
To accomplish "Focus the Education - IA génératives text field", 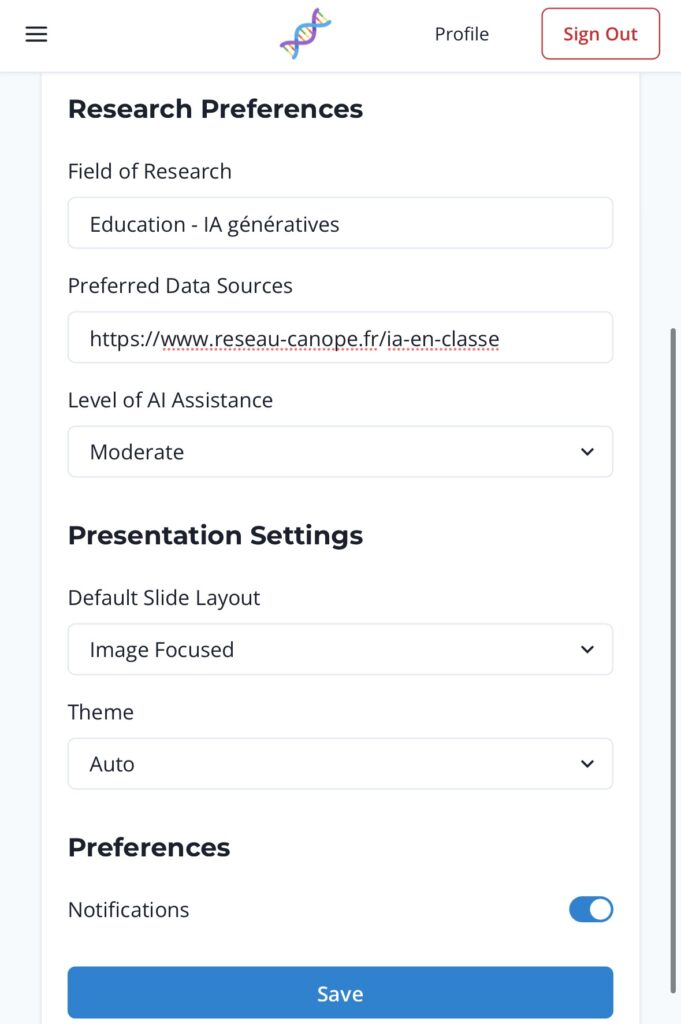I will pyautogui.click(x=340, y=223).
